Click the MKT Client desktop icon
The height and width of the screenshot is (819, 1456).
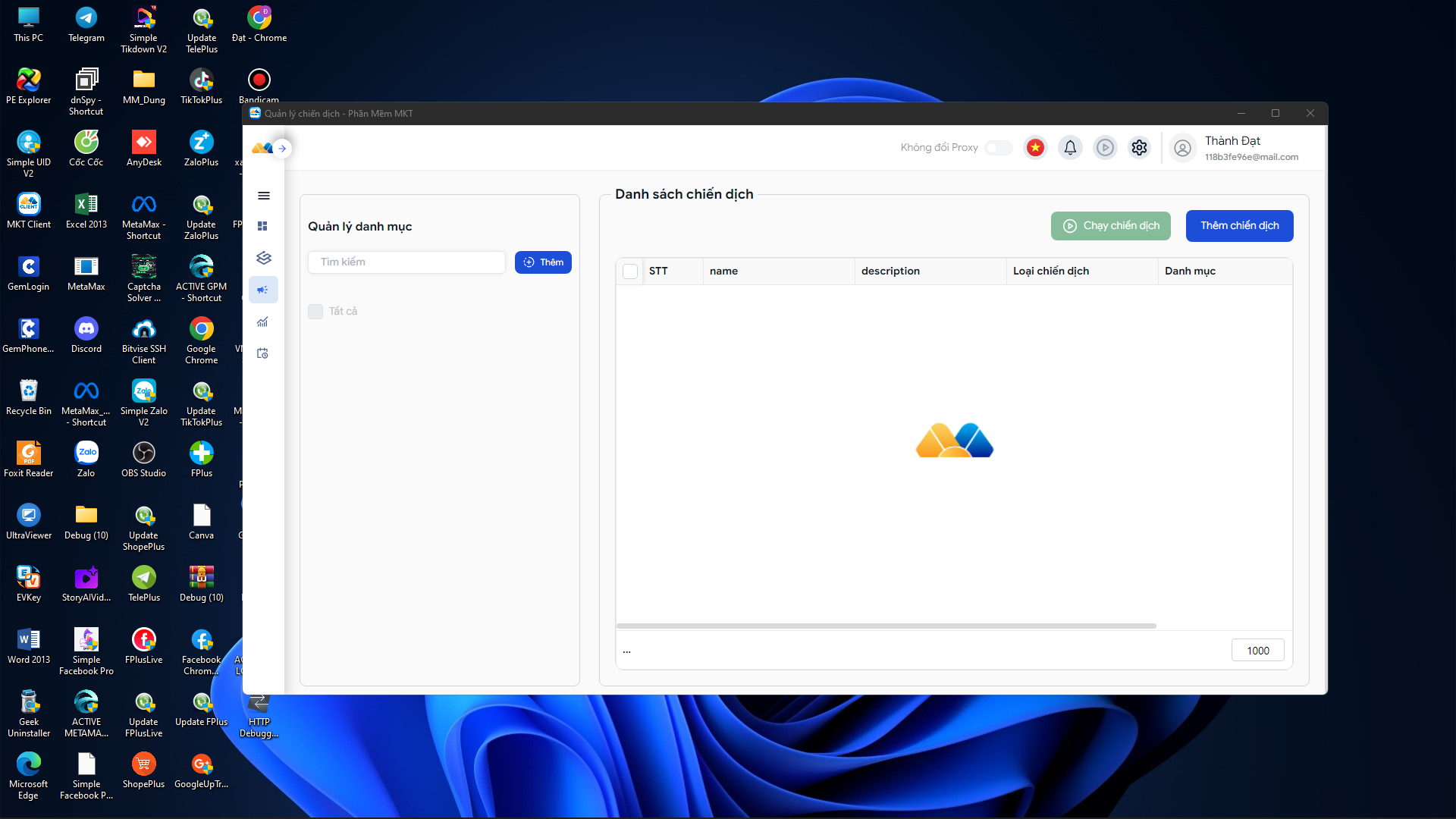tap(29, 211)
